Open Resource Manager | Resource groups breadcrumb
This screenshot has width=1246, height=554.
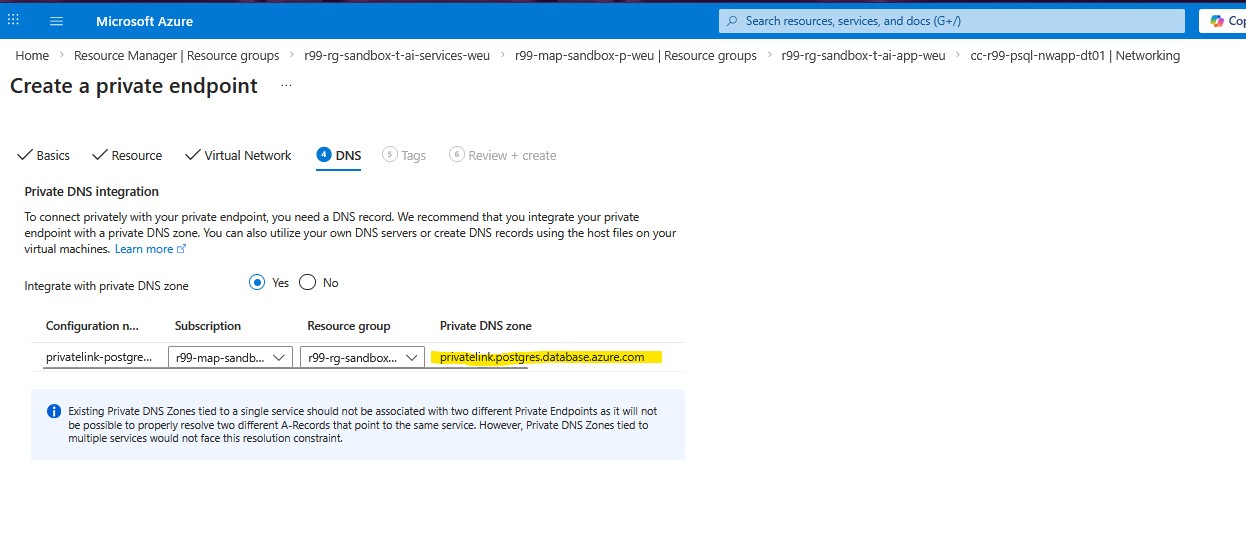[x=177, y=56]
